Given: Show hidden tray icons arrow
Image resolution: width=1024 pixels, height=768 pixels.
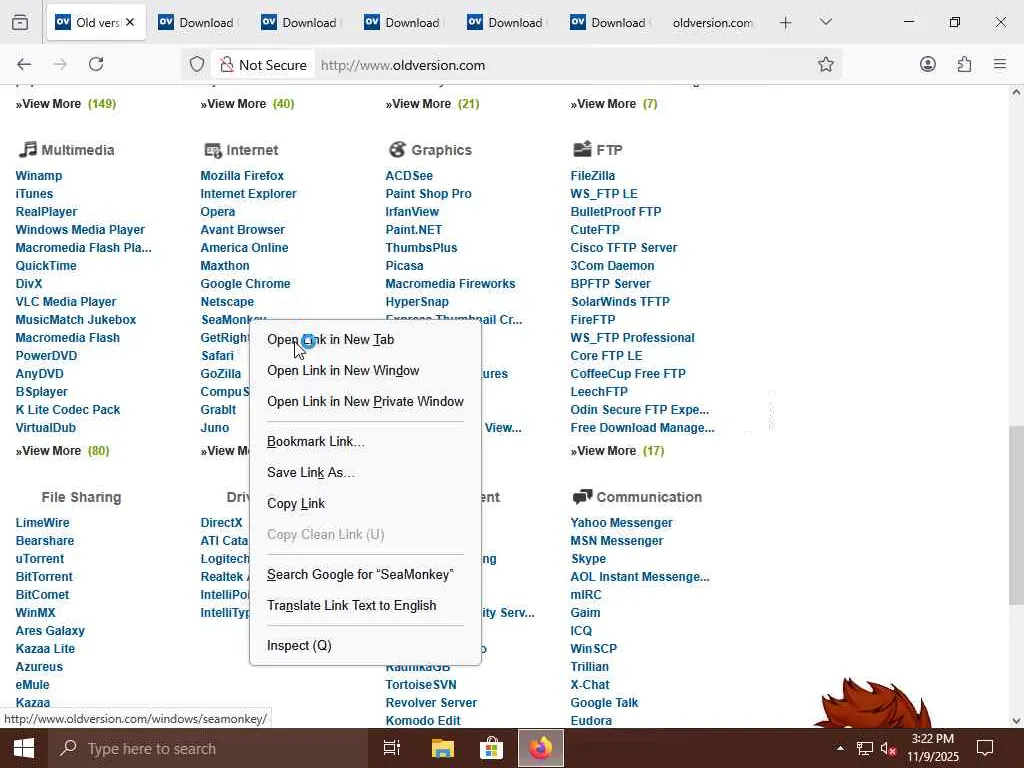Looking at the screenshot, I should click(x=840, y=748).
